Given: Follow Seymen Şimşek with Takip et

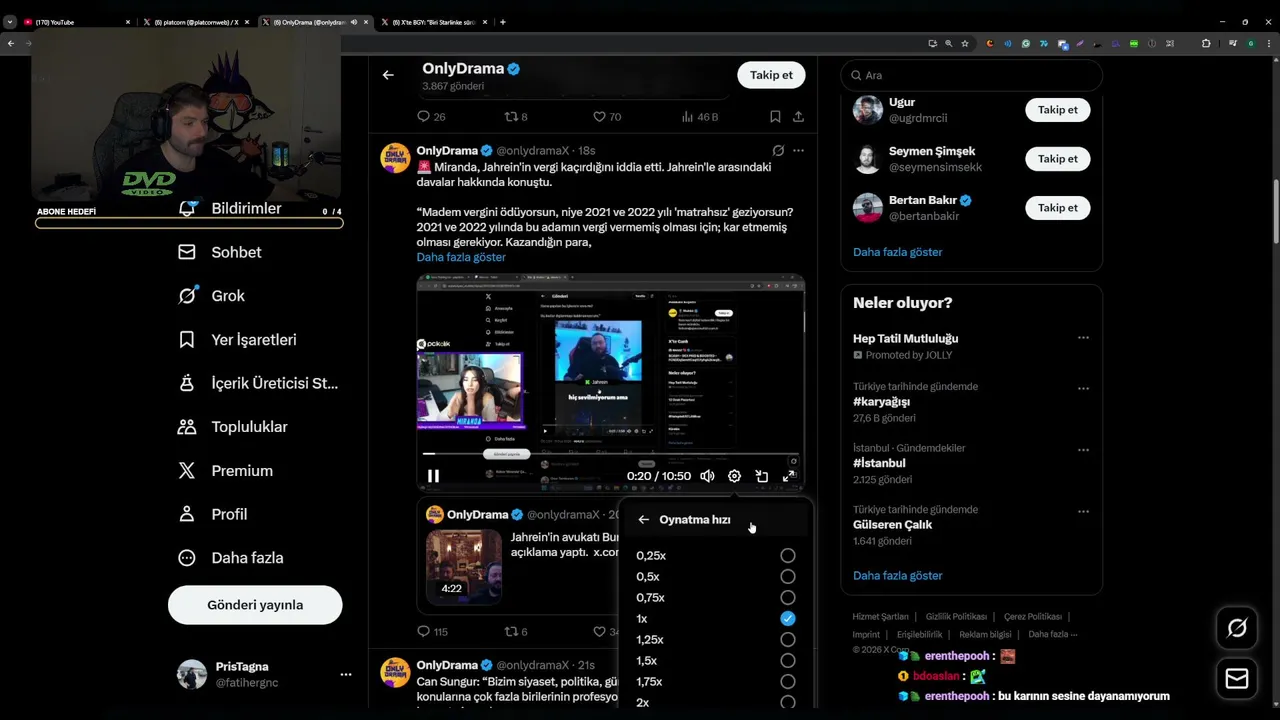Looking at the screenshot, I should coord(1057,159).
